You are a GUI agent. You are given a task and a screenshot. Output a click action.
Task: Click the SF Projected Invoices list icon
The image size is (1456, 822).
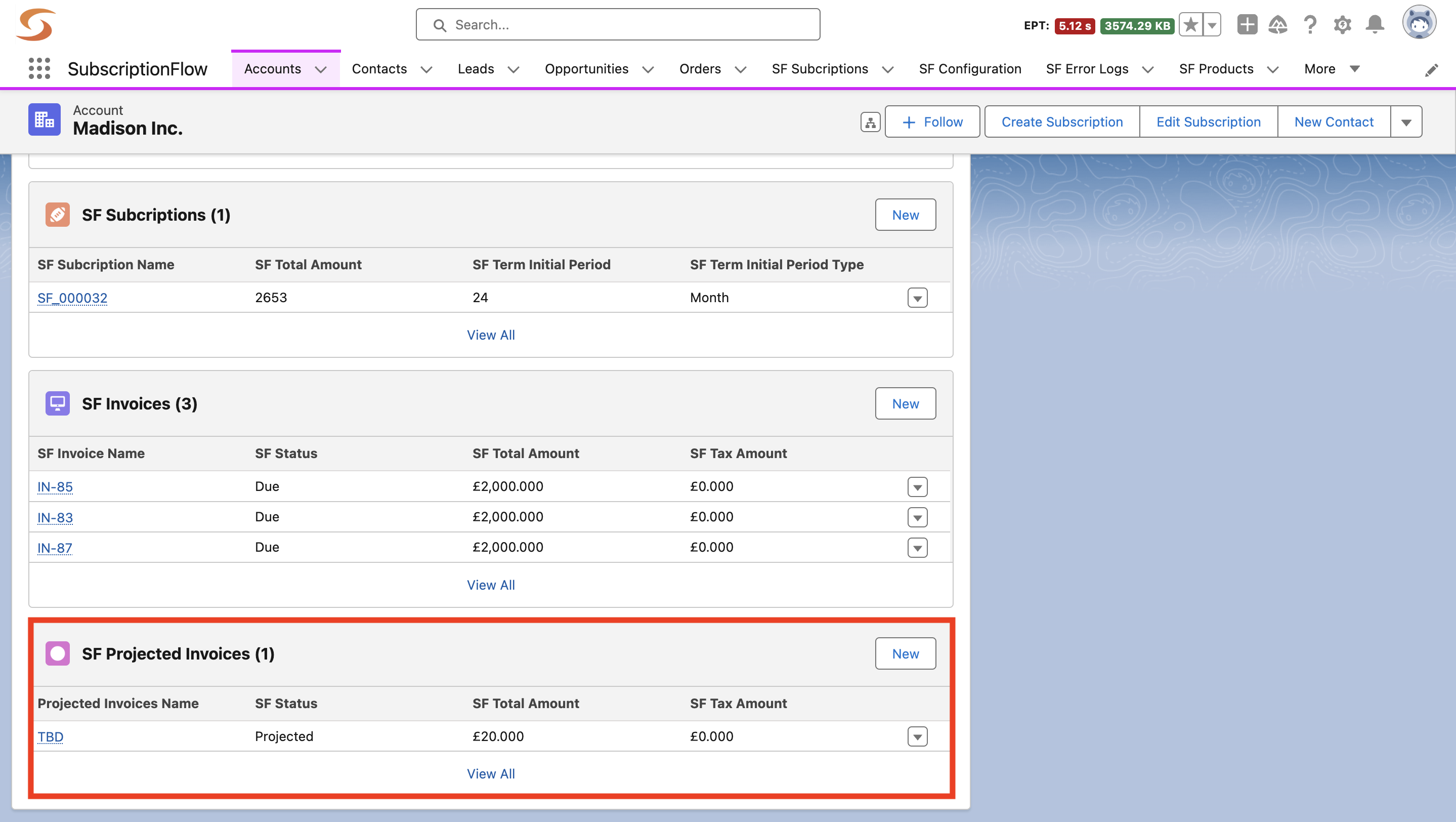[x=58, y=653]
